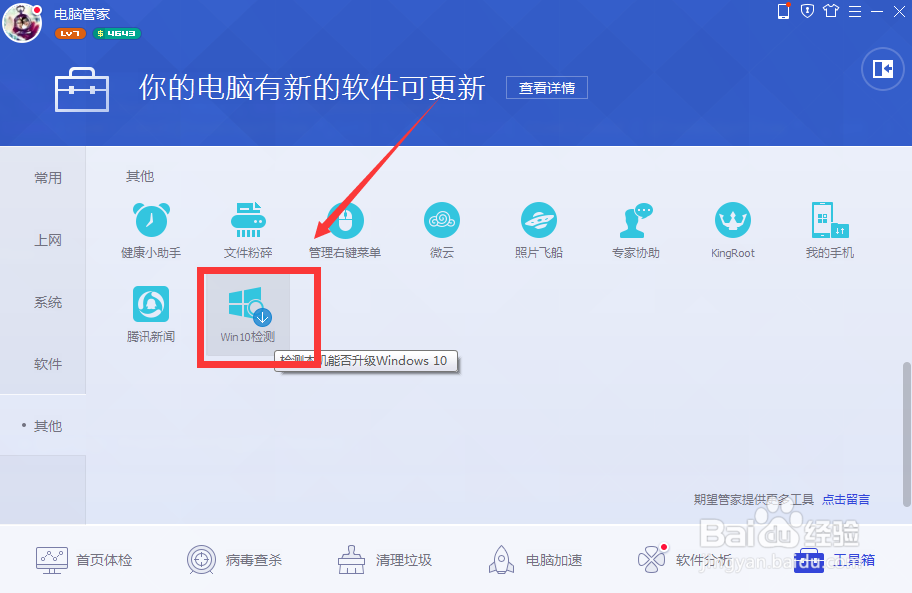
Task: Click the 电脑管家 title text
Action: pos(82,14)
